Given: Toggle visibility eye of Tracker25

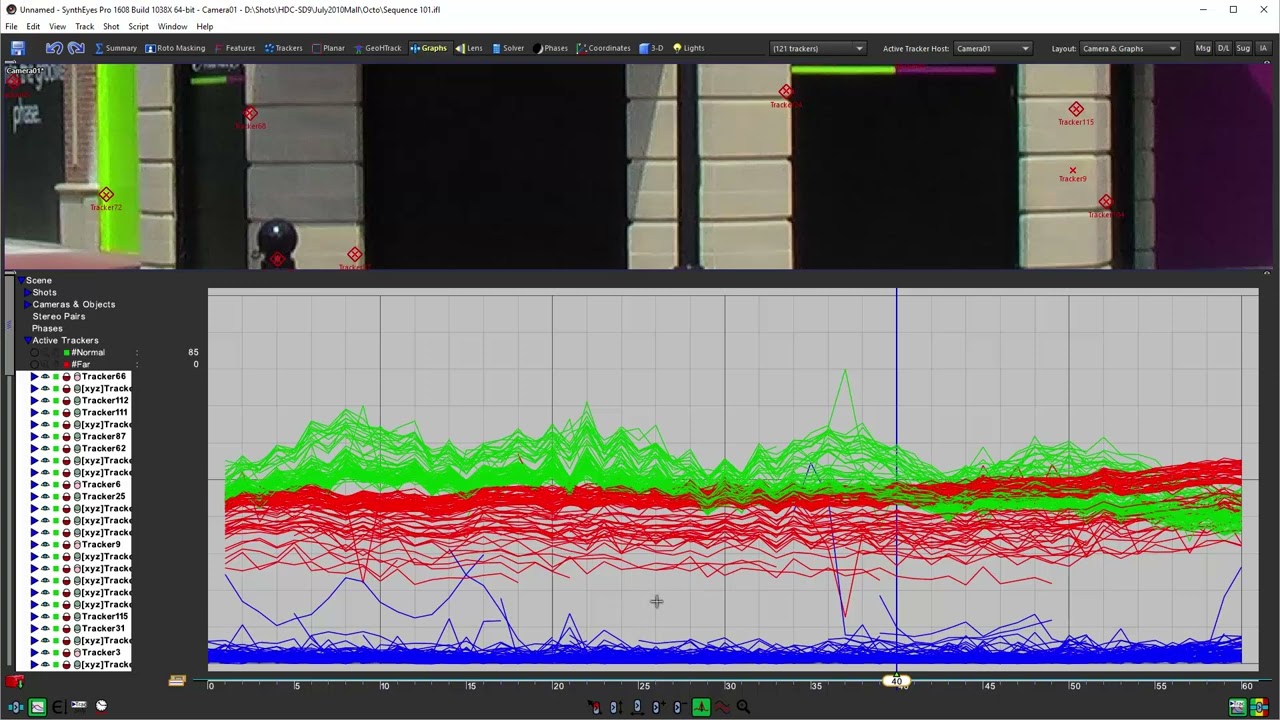Looking at the screenshot, I should (45, 496).
